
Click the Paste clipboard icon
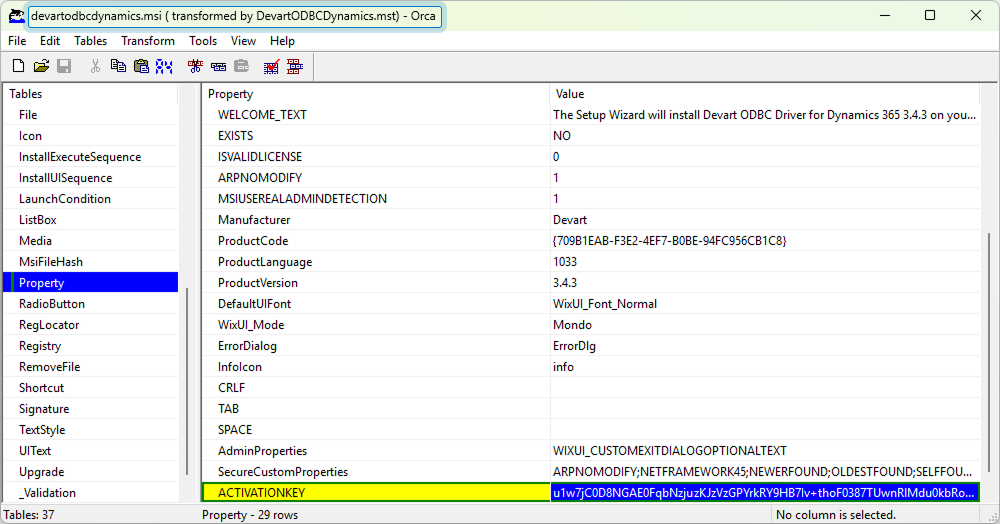click(x=141, y=66)
